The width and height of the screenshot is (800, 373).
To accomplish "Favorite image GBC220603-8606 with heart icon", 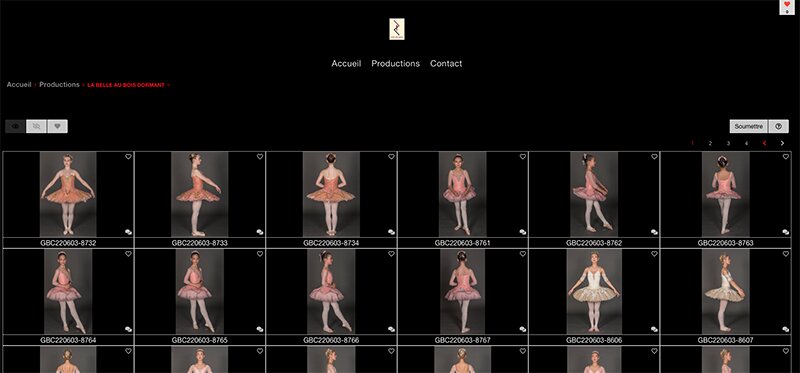I will coord(654,254).
